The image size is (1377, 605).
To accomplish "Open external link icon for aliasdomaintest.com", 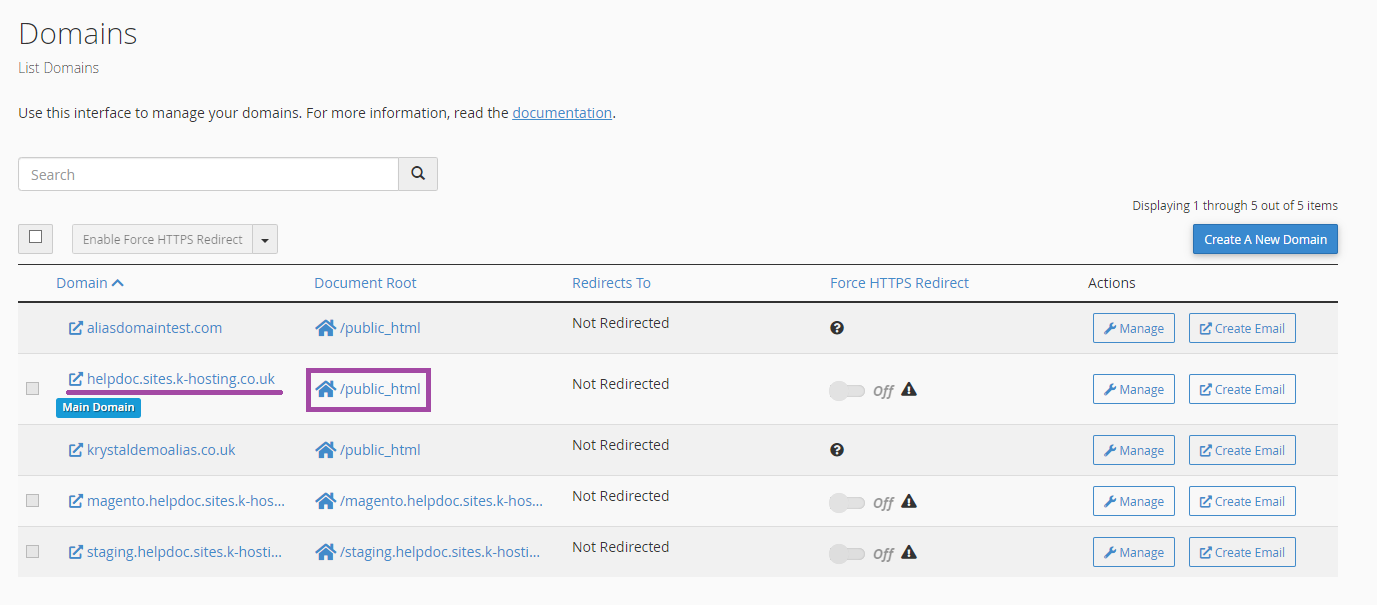I will (x=75, y=328).
